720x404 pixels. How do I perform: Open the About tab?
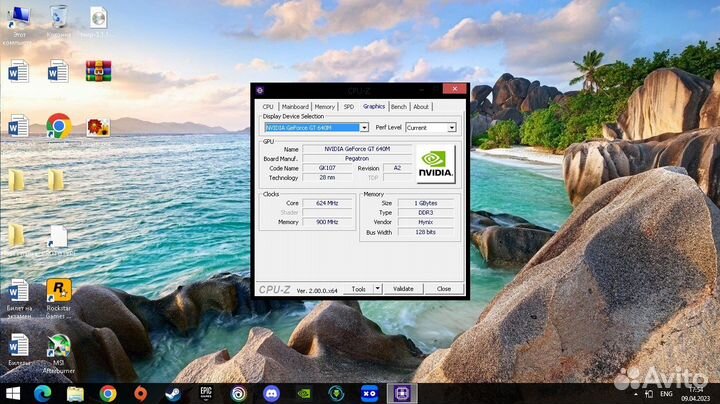tap(421, 107)
